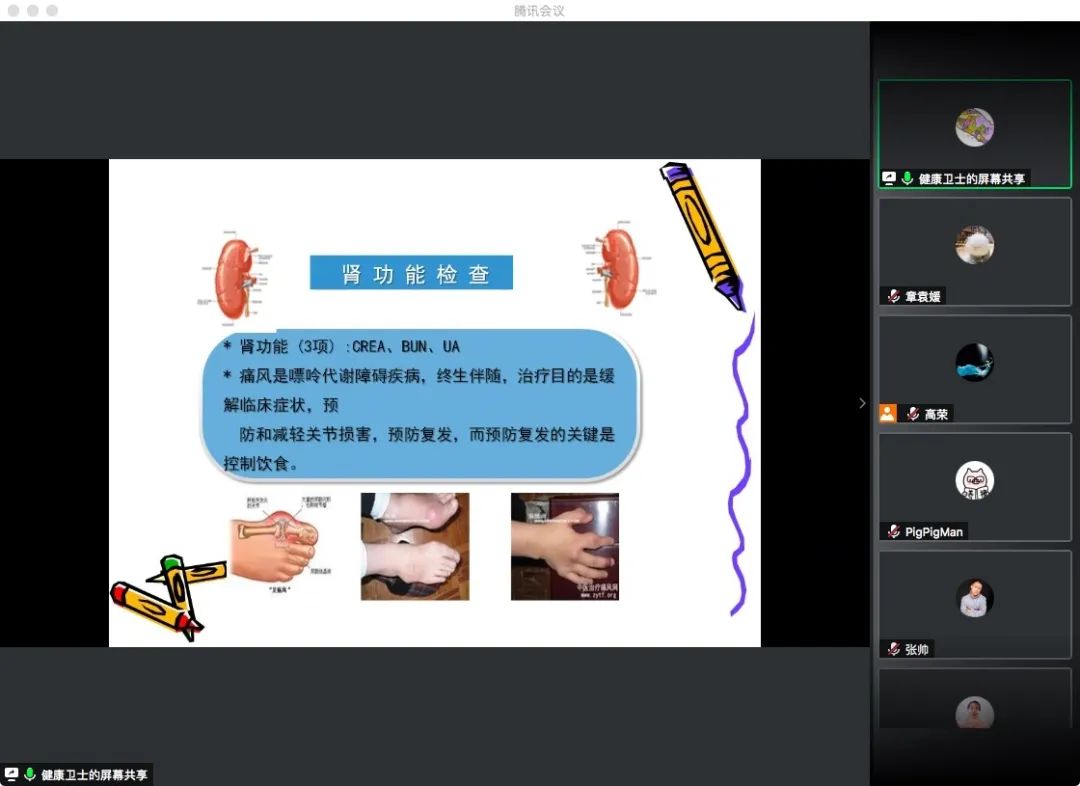Viewport: 1080px width, 786px height.
Task: Select PigPigMan's cat avatar
Action: [974, 480]
